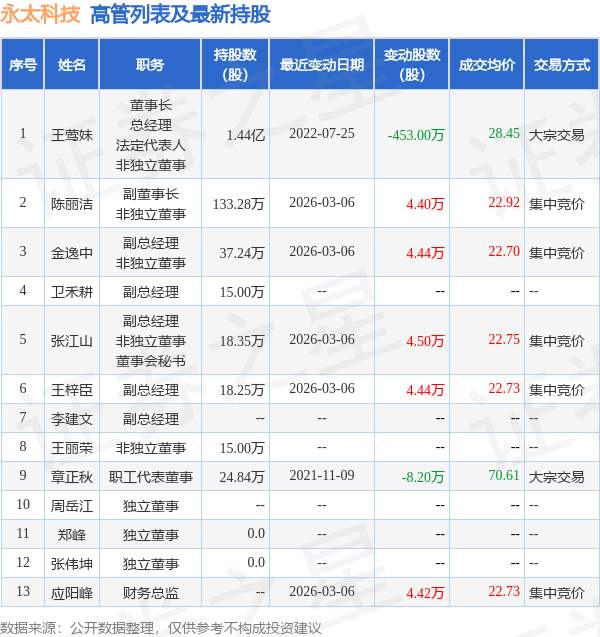600x637 pixels.
Task: Click the 法定代表人 position text
Action: point(150,145)
